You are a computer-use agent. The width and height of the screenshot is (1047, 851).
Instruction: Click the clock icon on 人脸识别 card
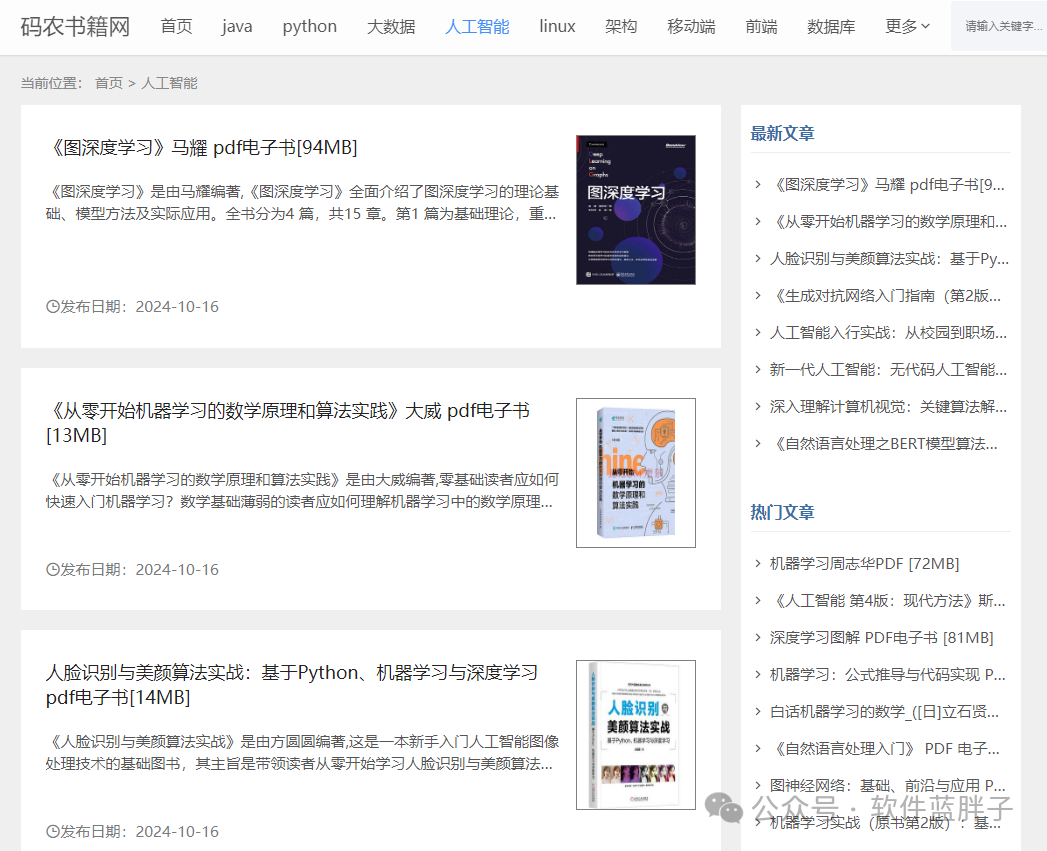(53, 832)
